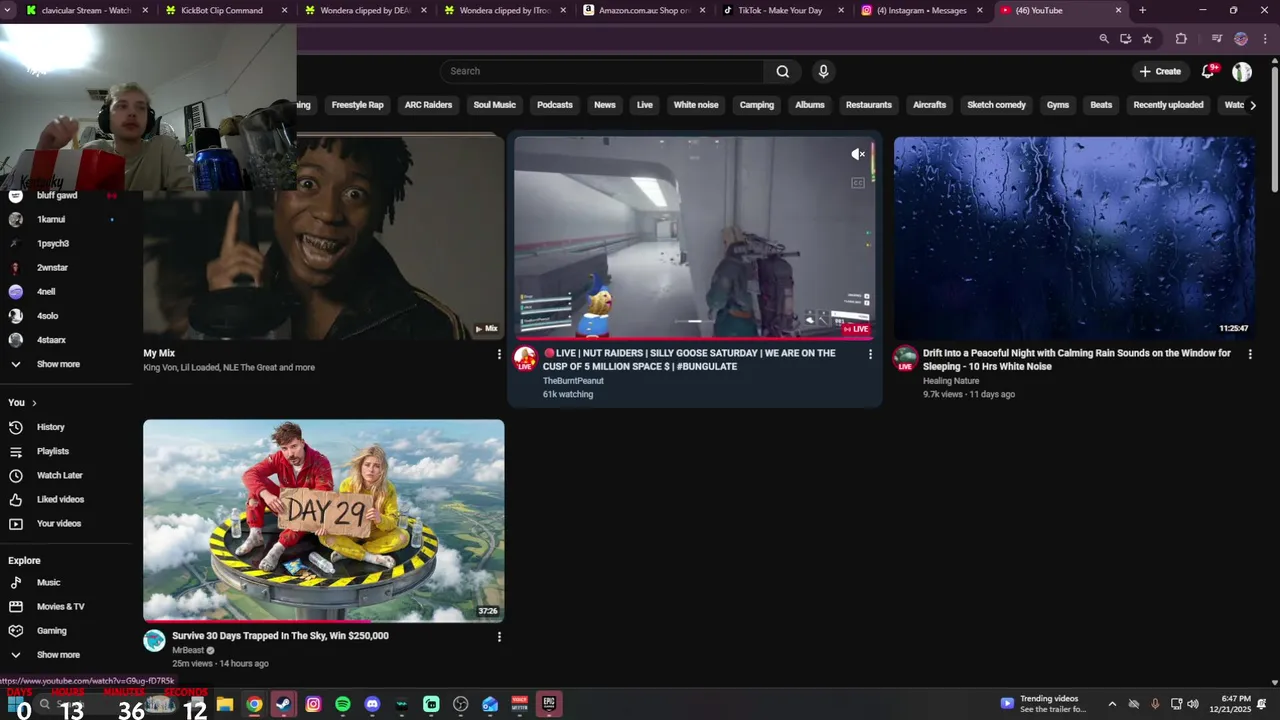Image resolution: width=1280 pixels, height=720 pixels.
Task: Bookmark this page with the star icon
Action: (1147, 39)
